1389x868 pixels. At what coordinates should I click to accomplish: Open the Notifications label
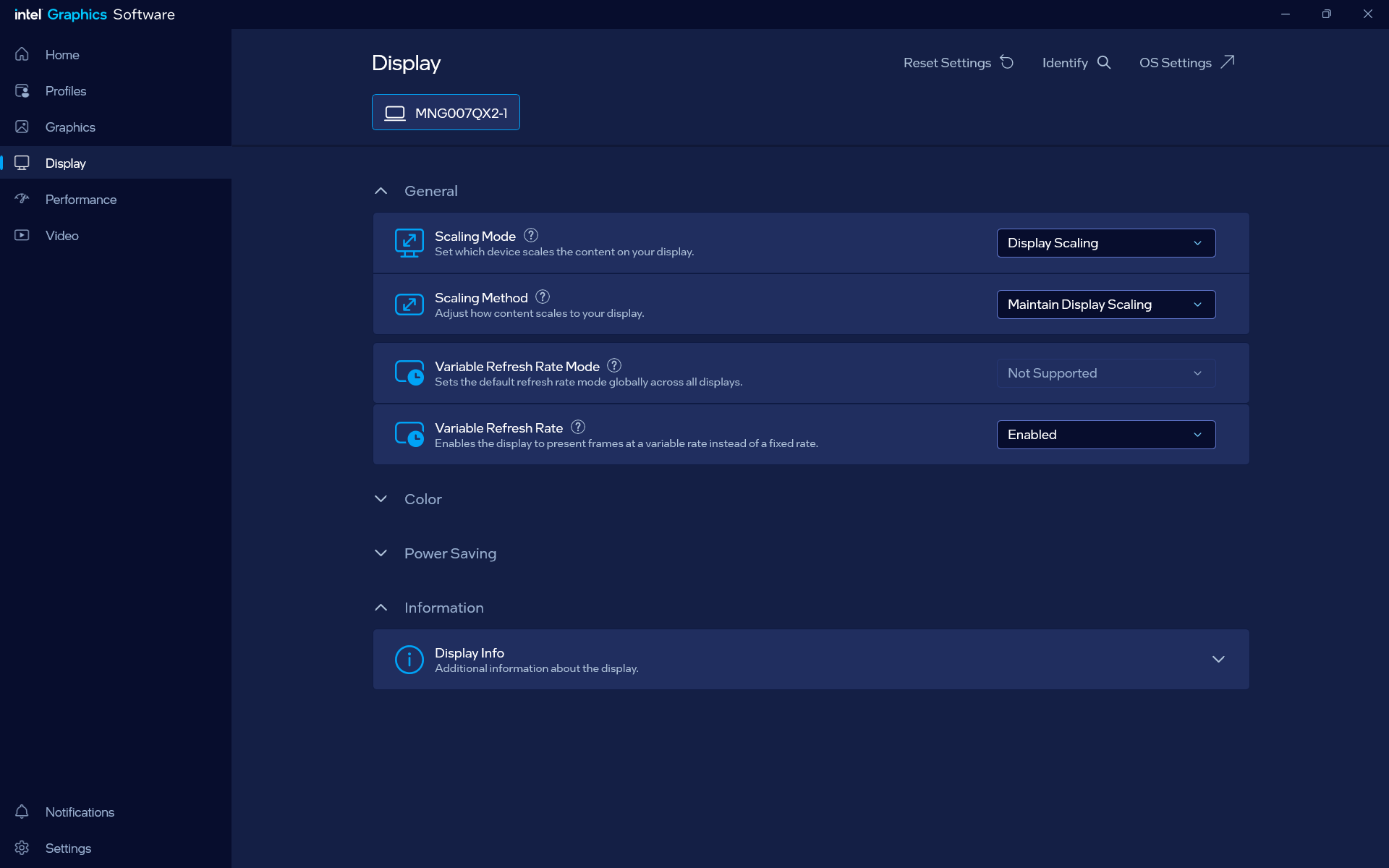(x=80, y=812)
